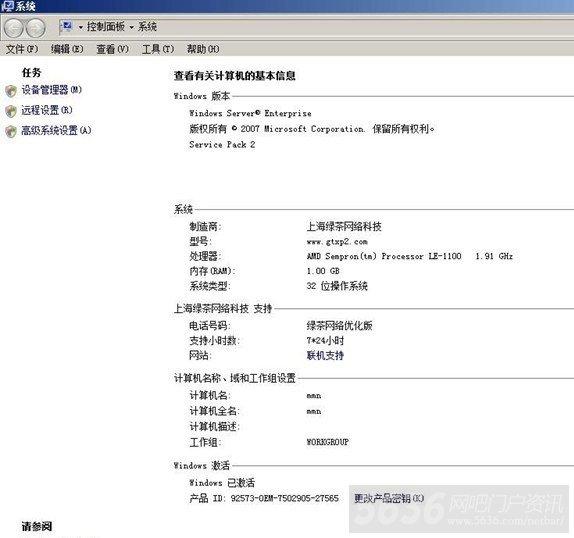574x538 pixels.
Task: Open the 编辑(E) menu
Action: 67,49
